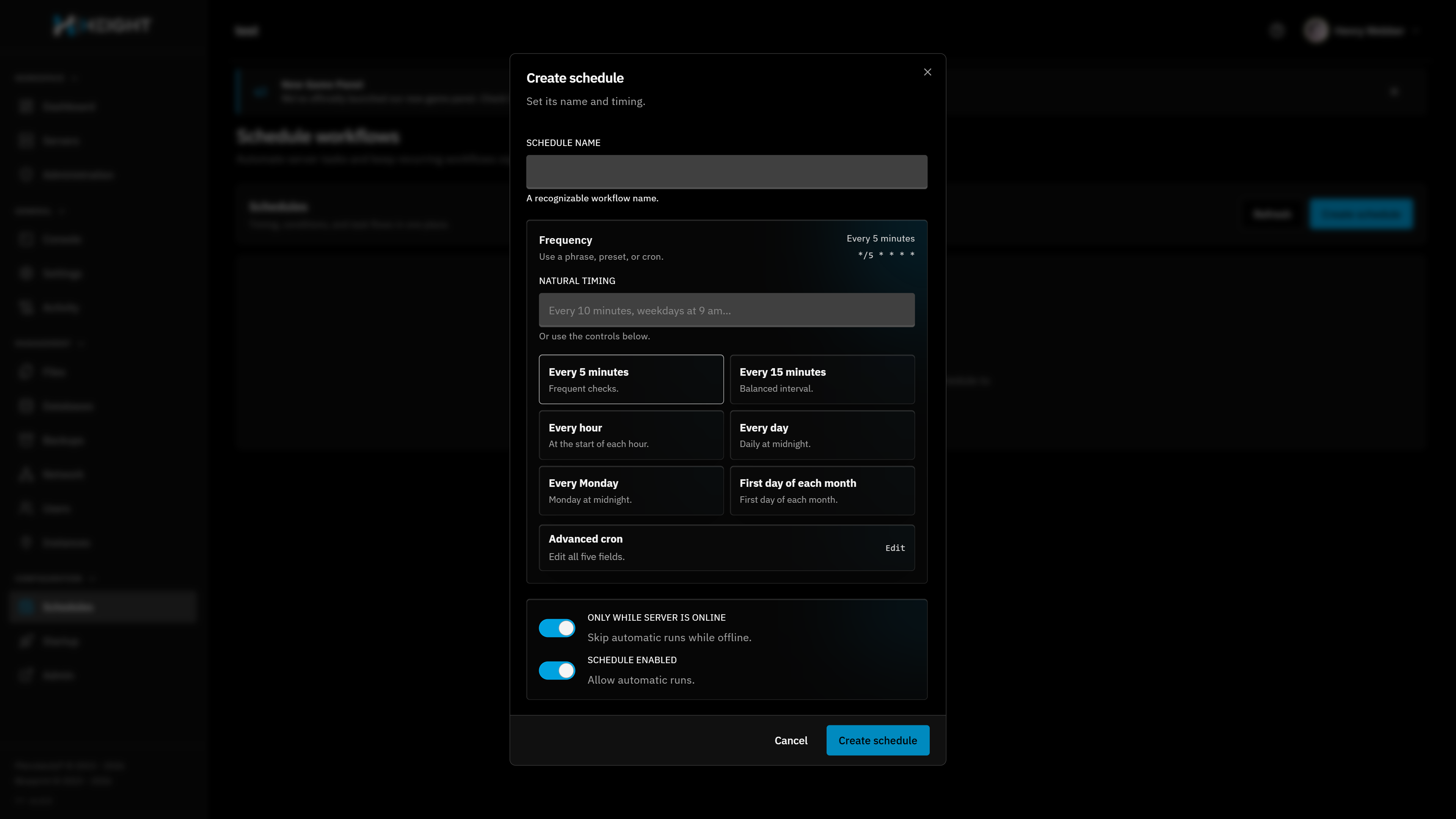Close the Create schedule dialog
The width and height of the screenshot is (1456, 819).
tap(927, 72)
